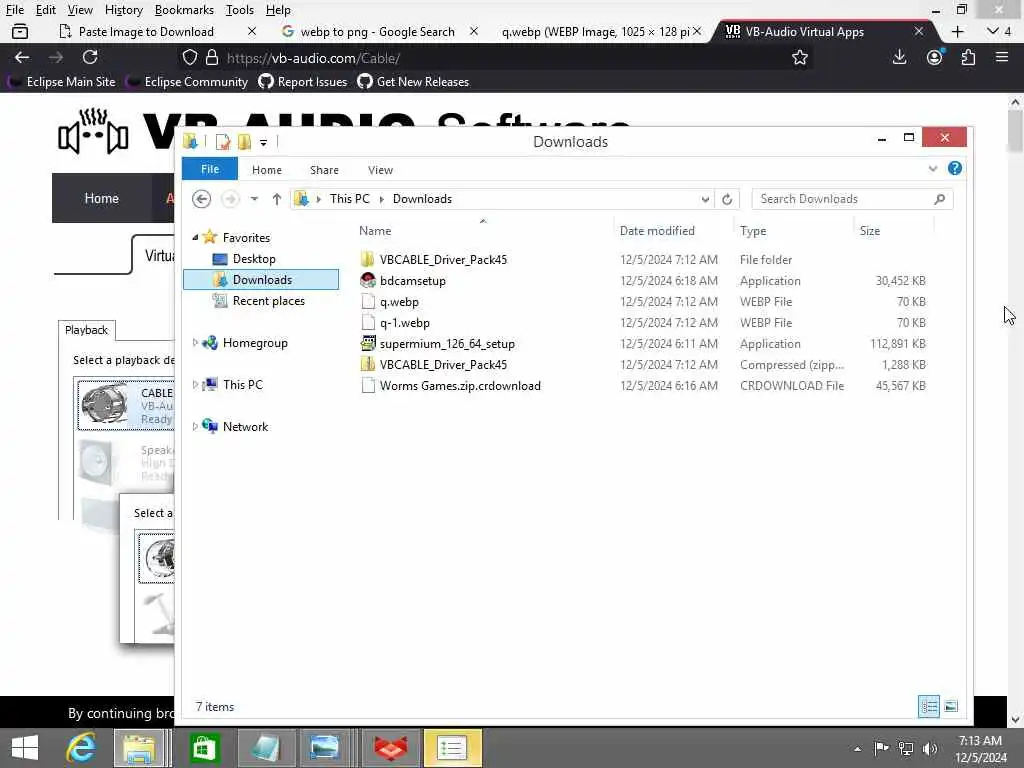Sort files by Date modified column
1024x768 pixels.
click(x=657, y=231)
